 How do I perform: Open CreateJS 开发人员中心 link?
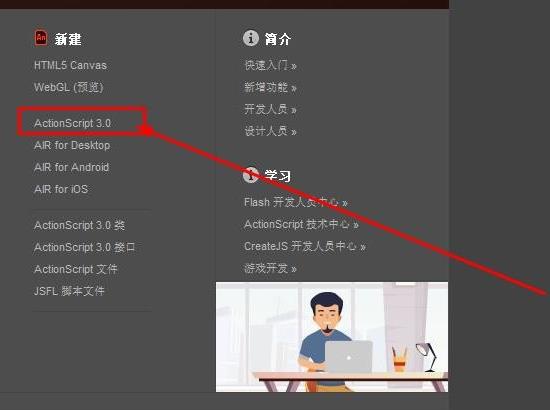[x=305, y=246]
